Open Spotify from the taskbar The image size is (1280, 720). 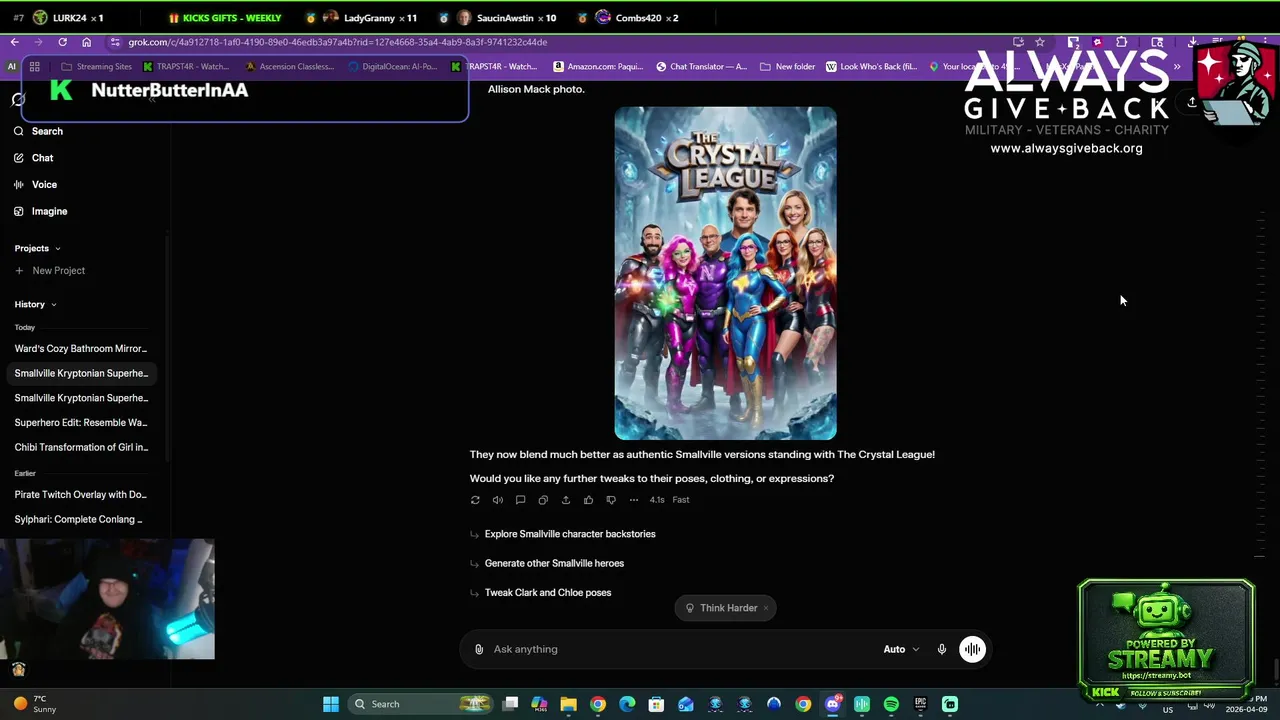click(x=891, y=704)
